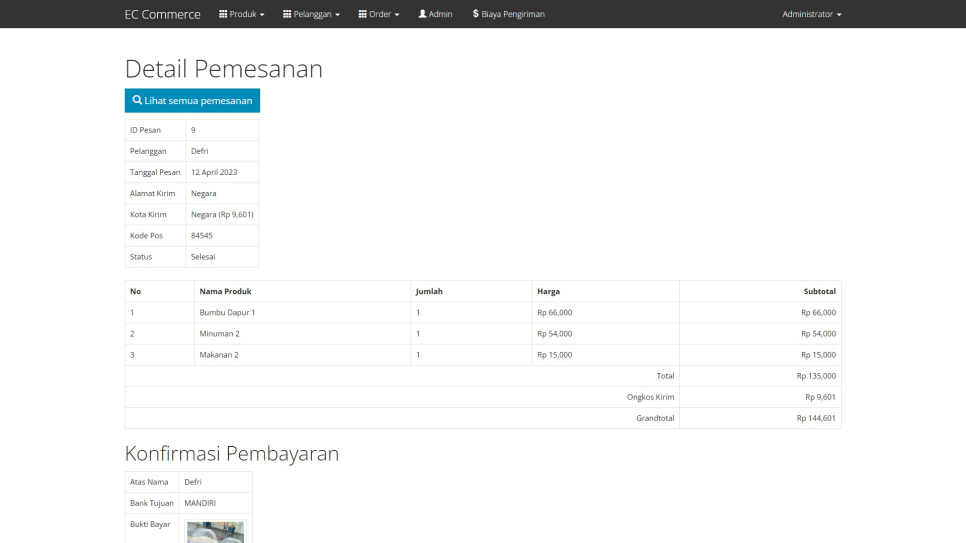Open the Bukti Bayar payment proof thumbnail
The height and width of the screenshot is (543, 966).
click(x=215, y=532)
